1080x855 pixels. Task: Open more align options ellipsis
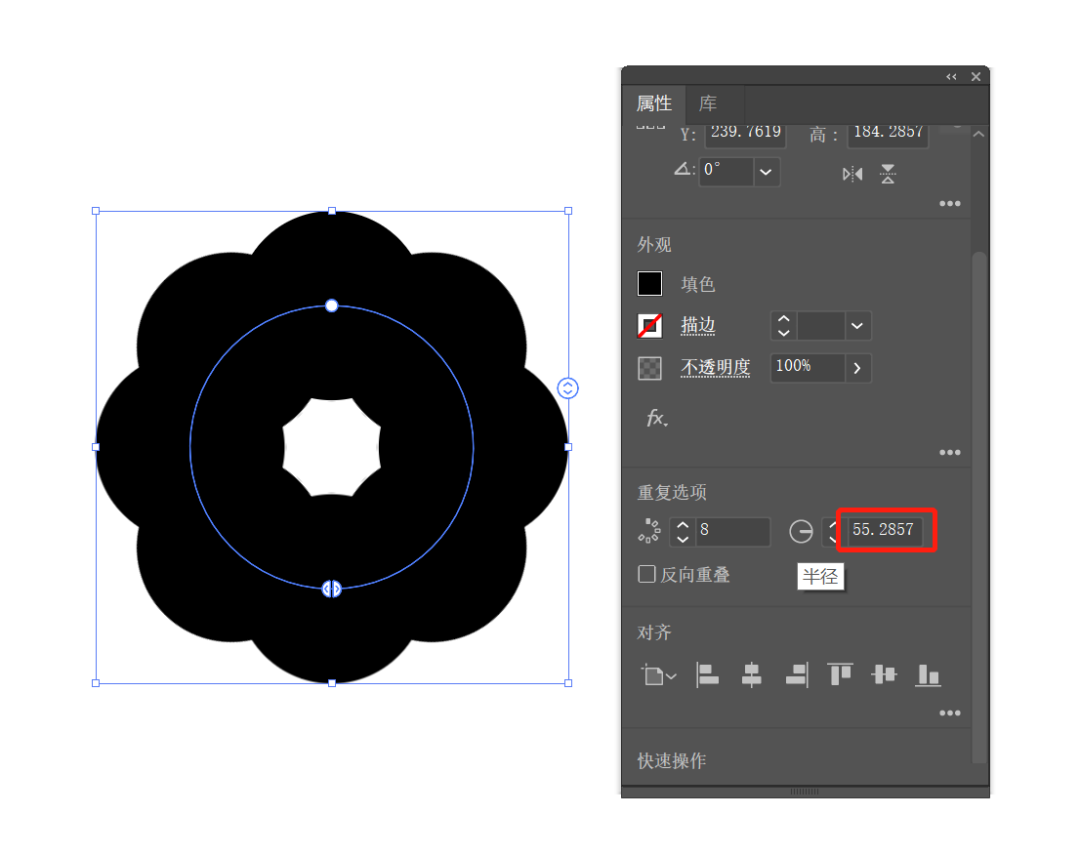click(950, 713)
